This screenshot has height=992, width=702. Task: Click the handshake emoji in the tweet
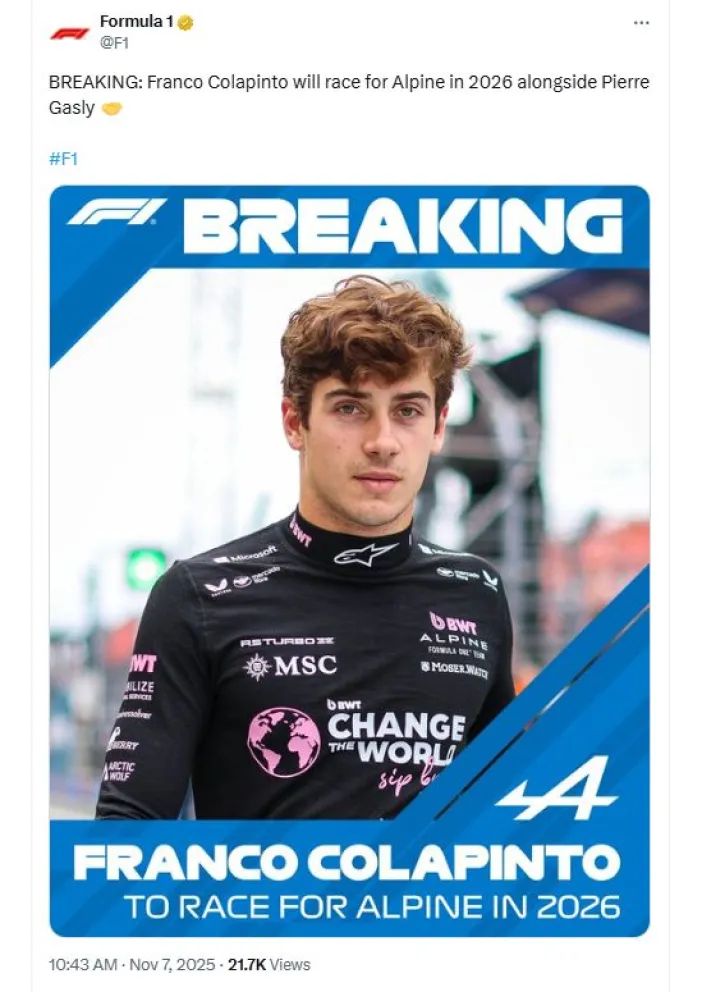coord(111,109)
